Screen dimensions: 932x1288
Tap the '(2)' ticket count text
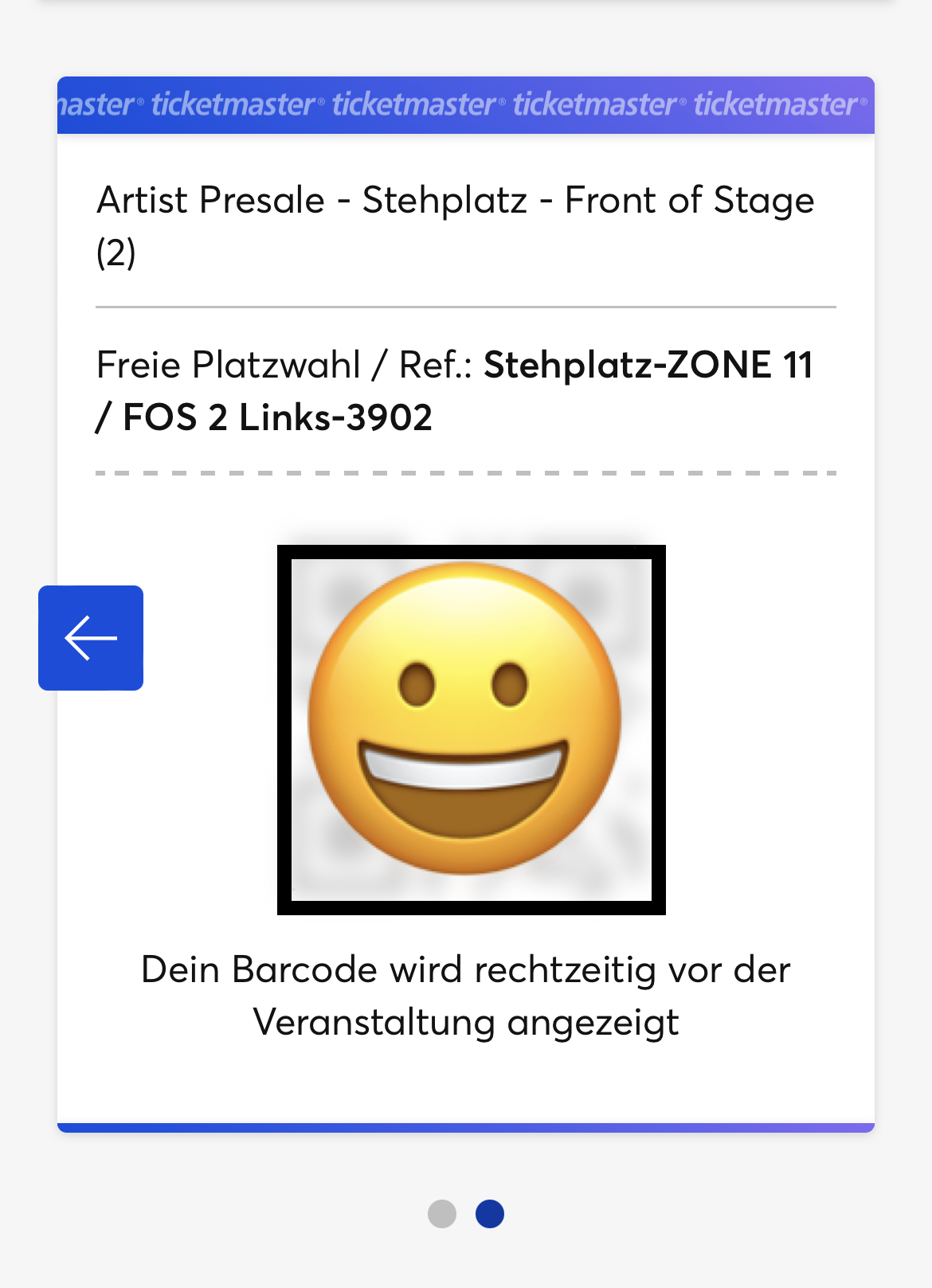[x=116, y=253]
